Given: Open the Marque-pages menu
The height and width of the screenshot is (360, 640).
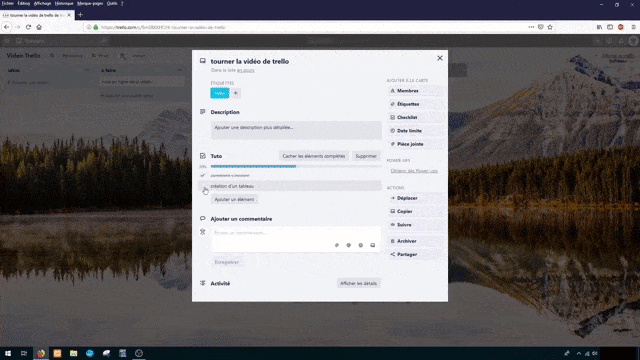Looking at the screenshot, I should pyautogui.click(x=90, y=3).
